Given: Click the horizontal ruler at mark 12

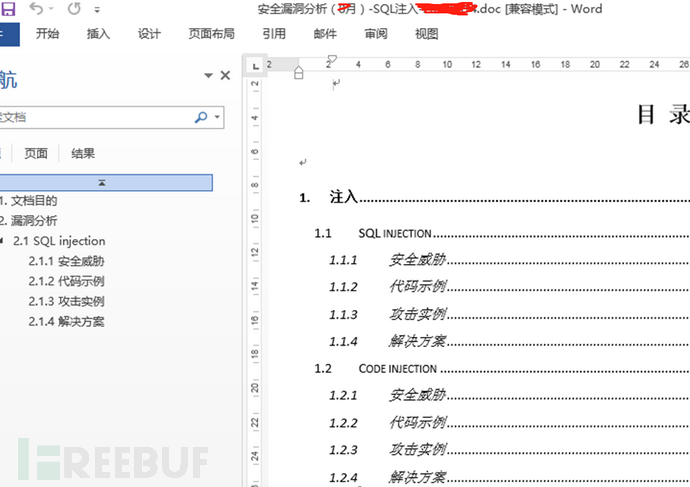Looking at the screenshot, I should 476,65.
